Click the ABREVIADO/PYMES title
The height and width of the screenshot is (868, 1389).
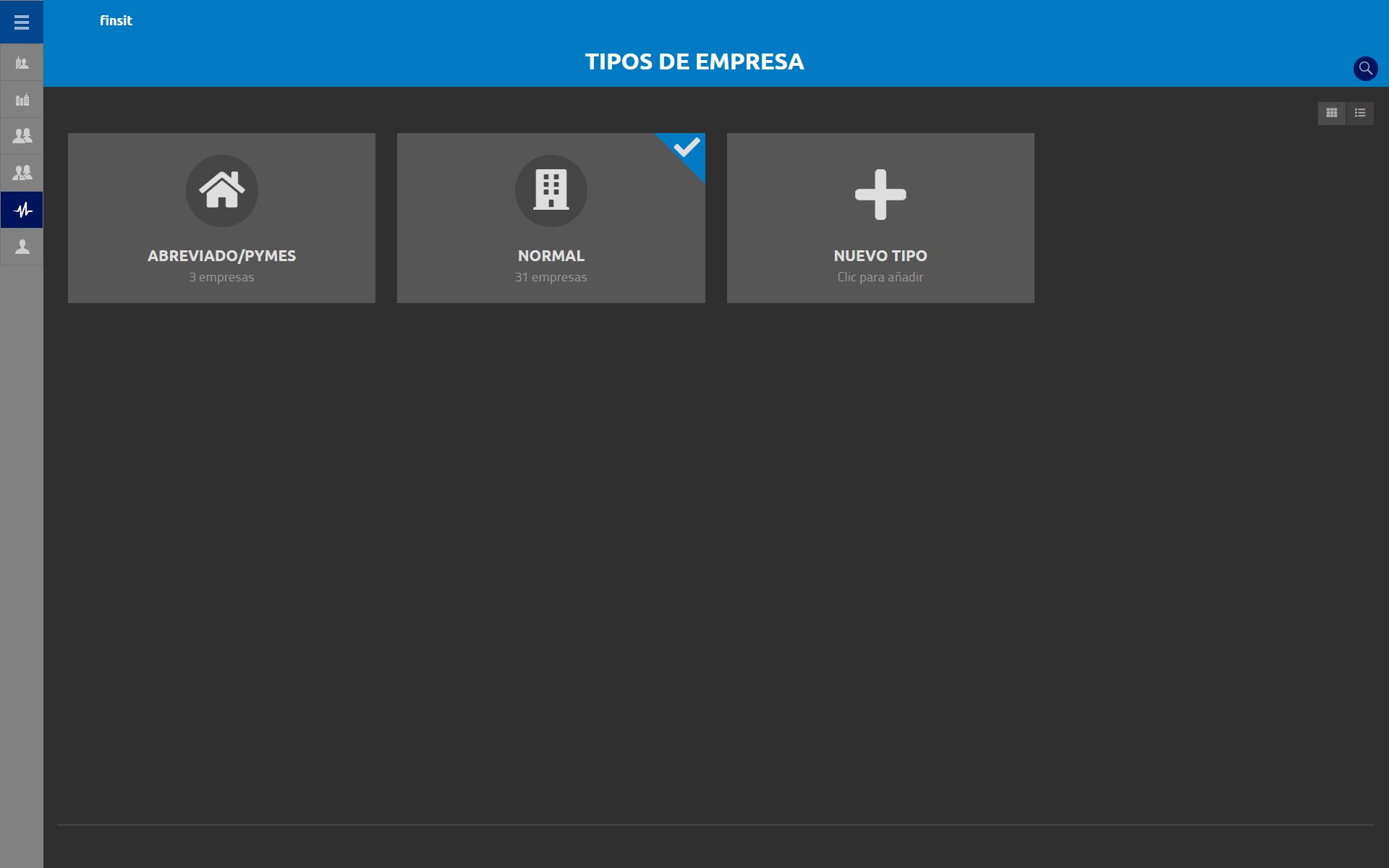[x=221, y=256]
